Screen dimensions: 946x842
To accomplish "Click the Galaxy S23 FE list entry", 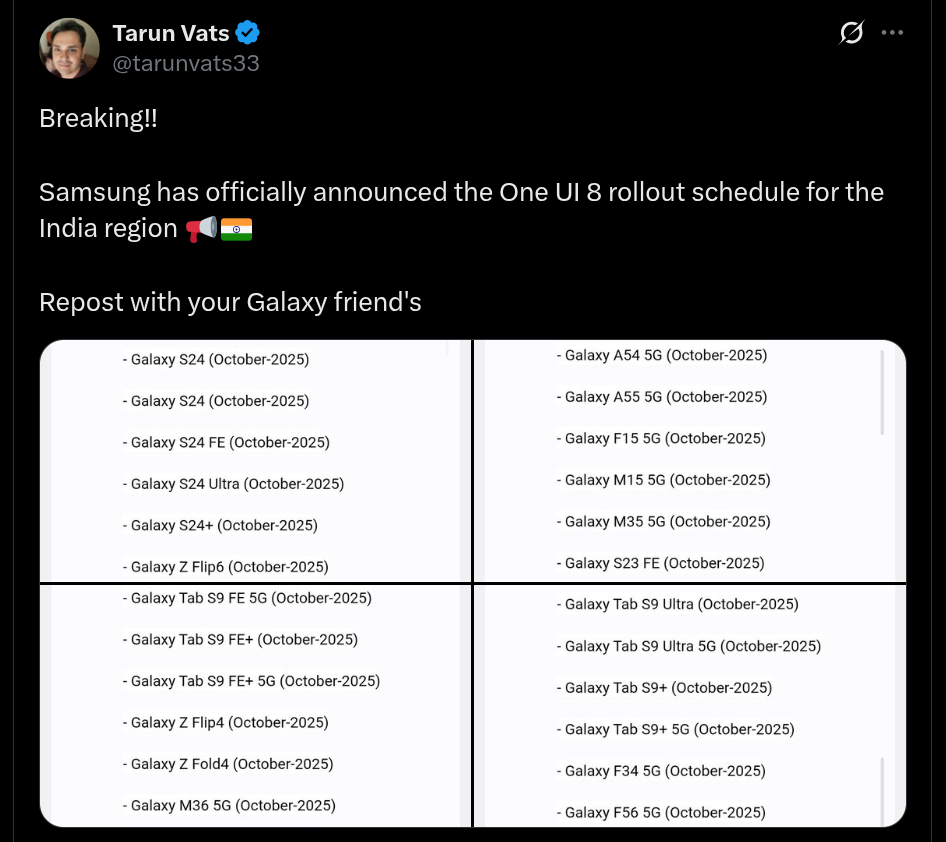I will (x=663, y=563).
